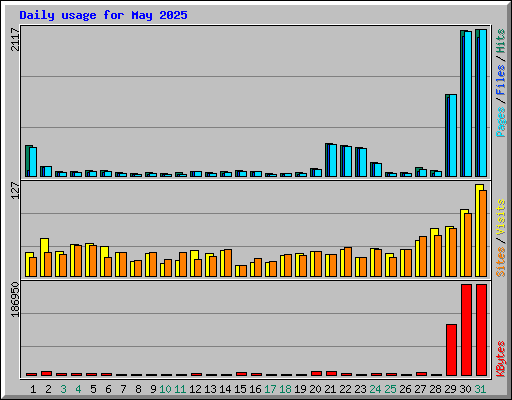Click the cyan pages bar for day 21
The height and width of the screenshot is (400, 512).
coord(333,160)
